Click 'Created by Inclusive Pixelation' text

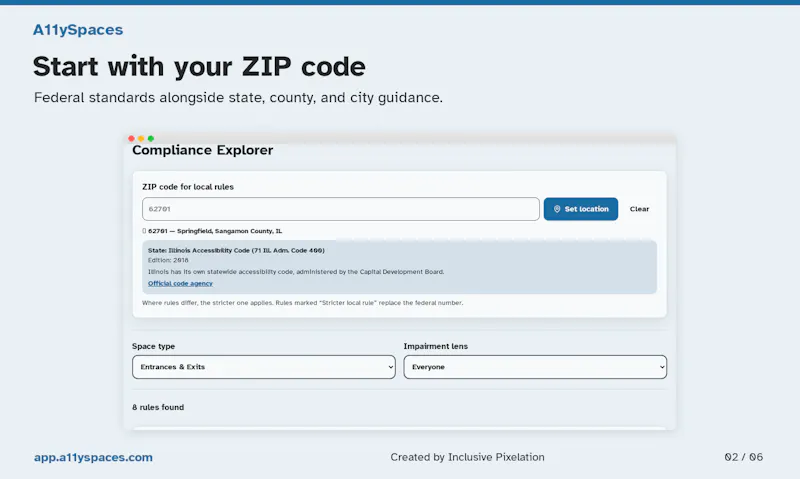point(467,457)
